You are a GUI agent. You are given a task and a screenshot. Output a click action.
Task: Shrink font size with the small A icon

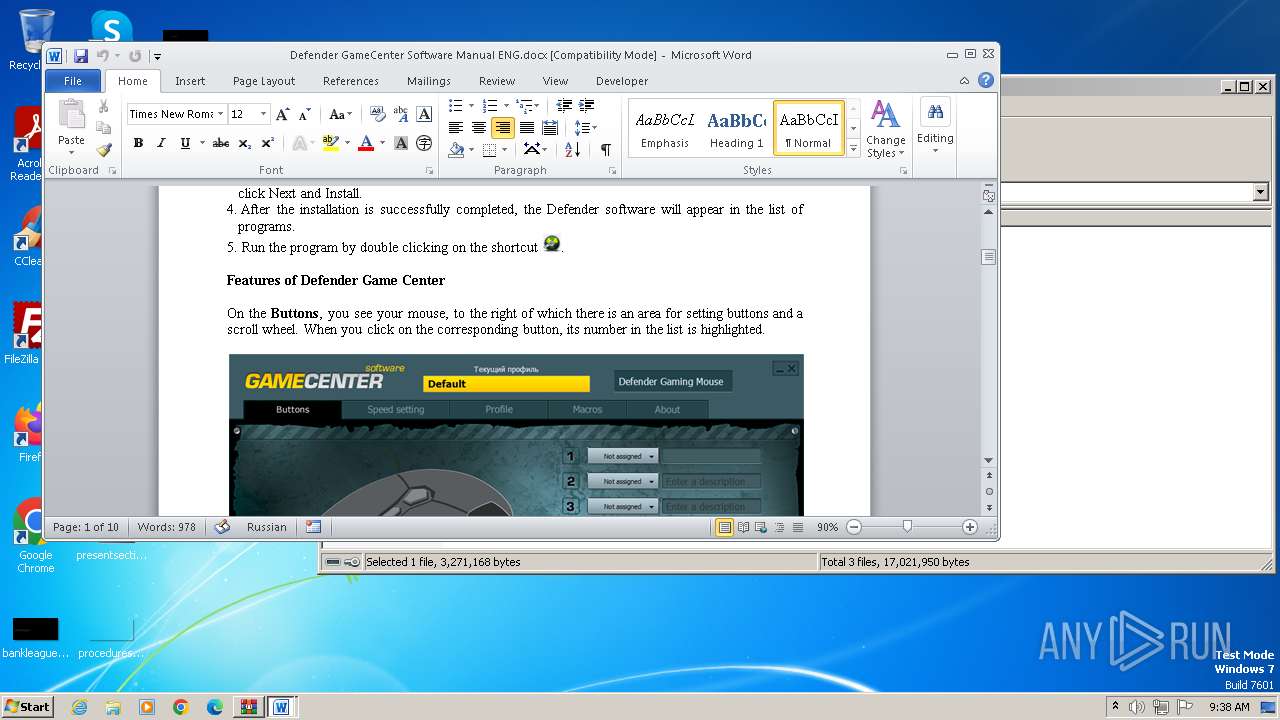click(305, 114)
